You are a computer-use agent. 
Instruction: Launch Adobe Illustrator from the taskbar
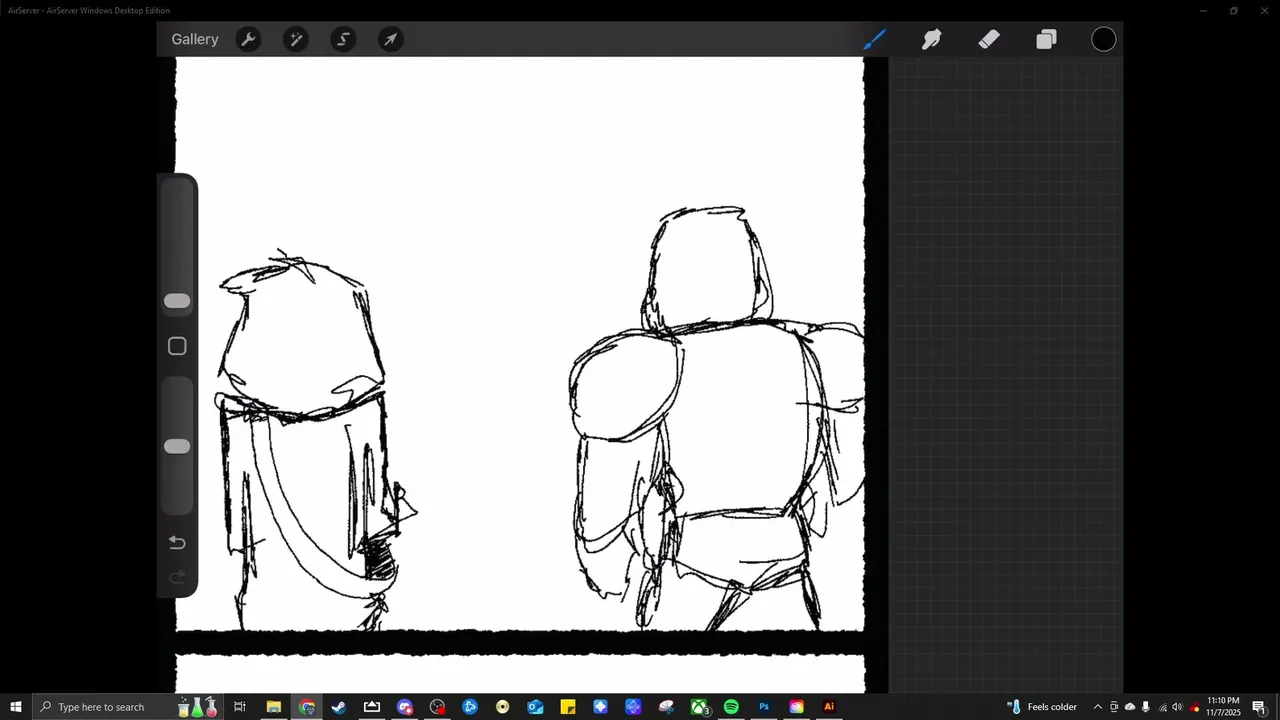click(829, 707)
